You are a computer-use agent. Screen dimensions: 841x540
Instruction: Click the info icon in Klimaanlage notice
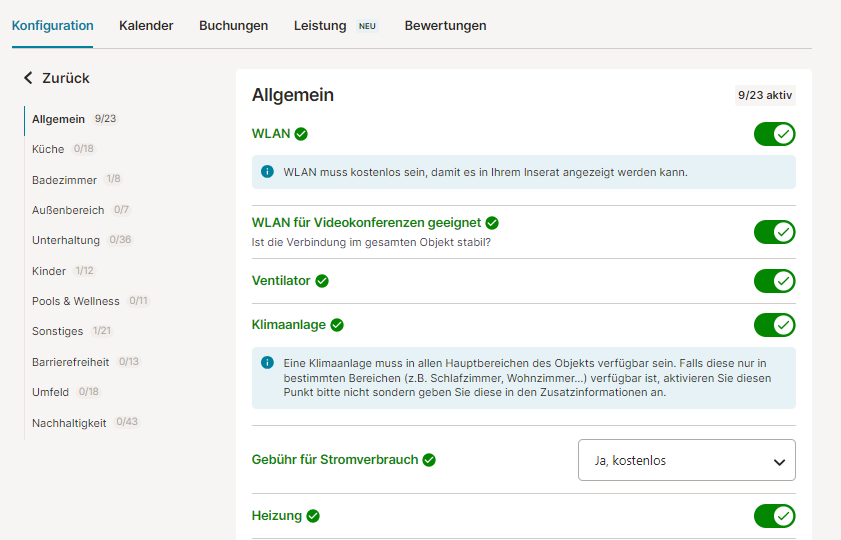click(x=267, y=363)
